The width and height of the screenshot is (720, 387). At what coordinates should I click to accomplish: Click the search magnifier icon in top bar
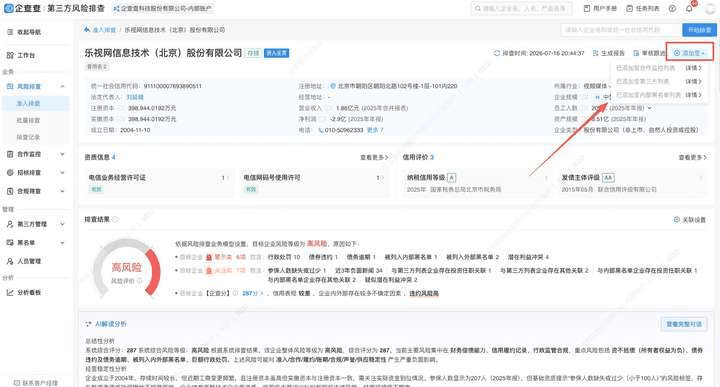[478, 8]
